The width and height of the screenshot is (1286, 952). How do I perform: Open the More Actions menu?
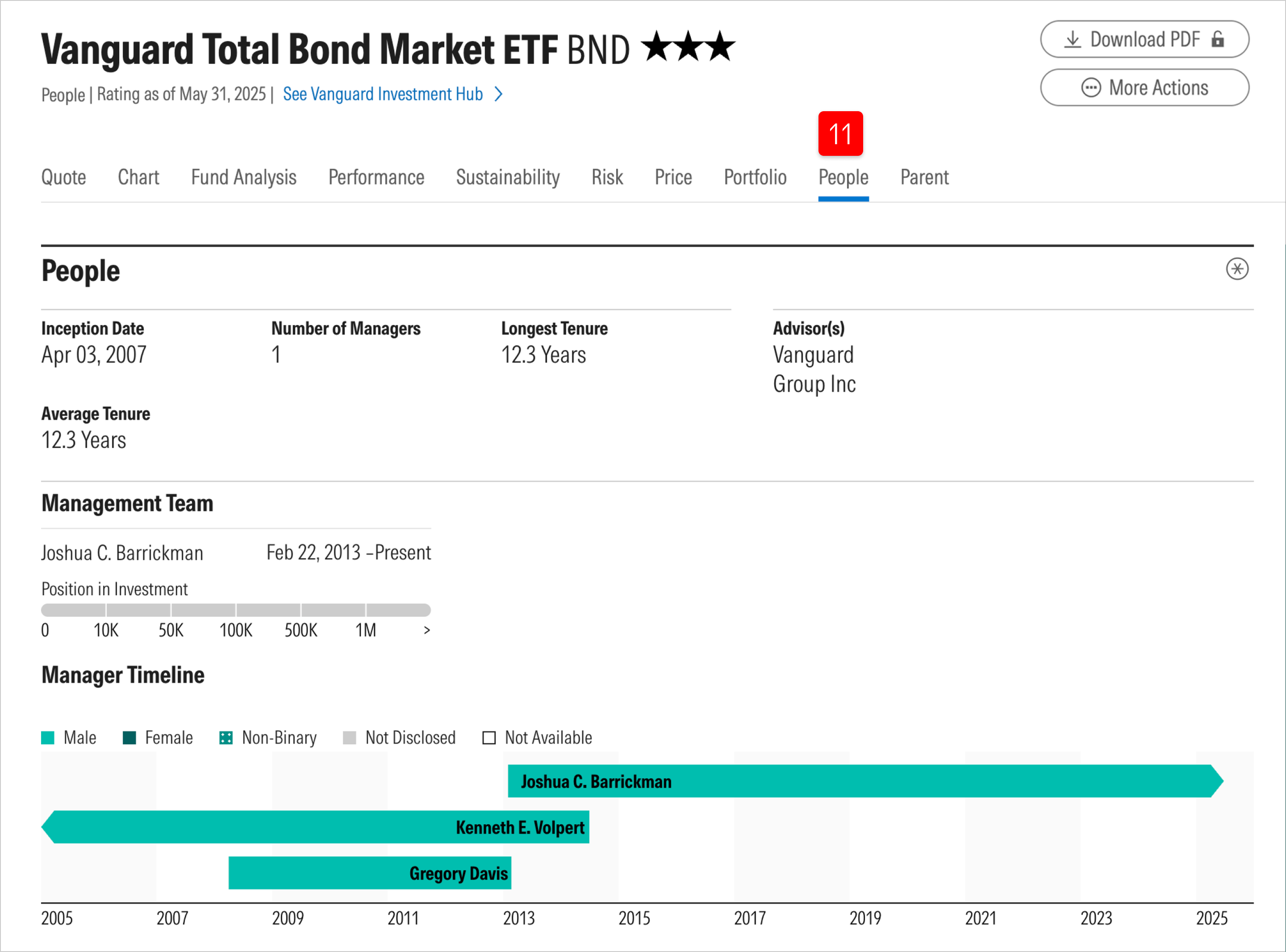pos(1144,88)
